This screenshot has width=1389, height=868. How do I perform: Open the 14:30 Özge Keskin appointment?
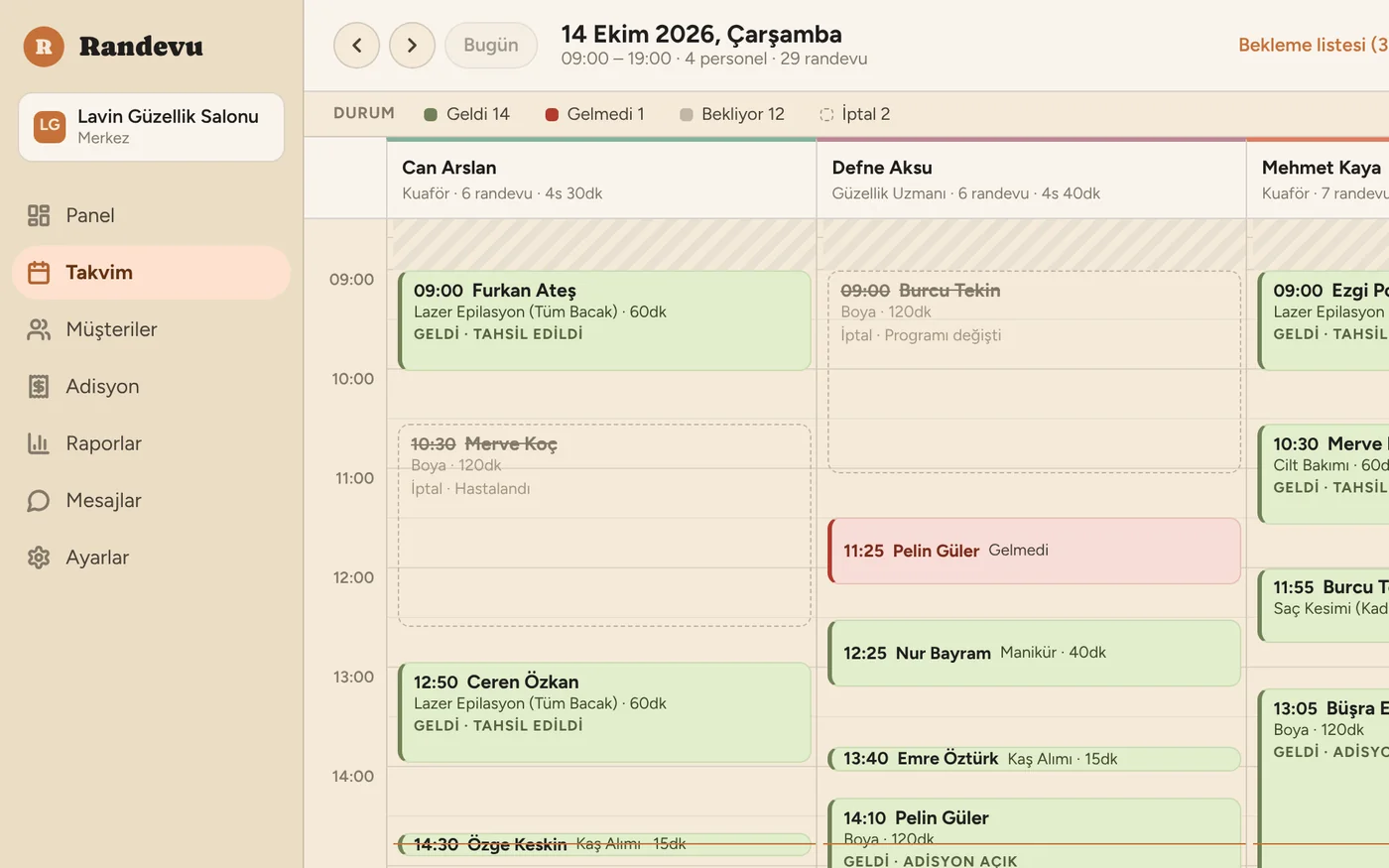point(604,844)
